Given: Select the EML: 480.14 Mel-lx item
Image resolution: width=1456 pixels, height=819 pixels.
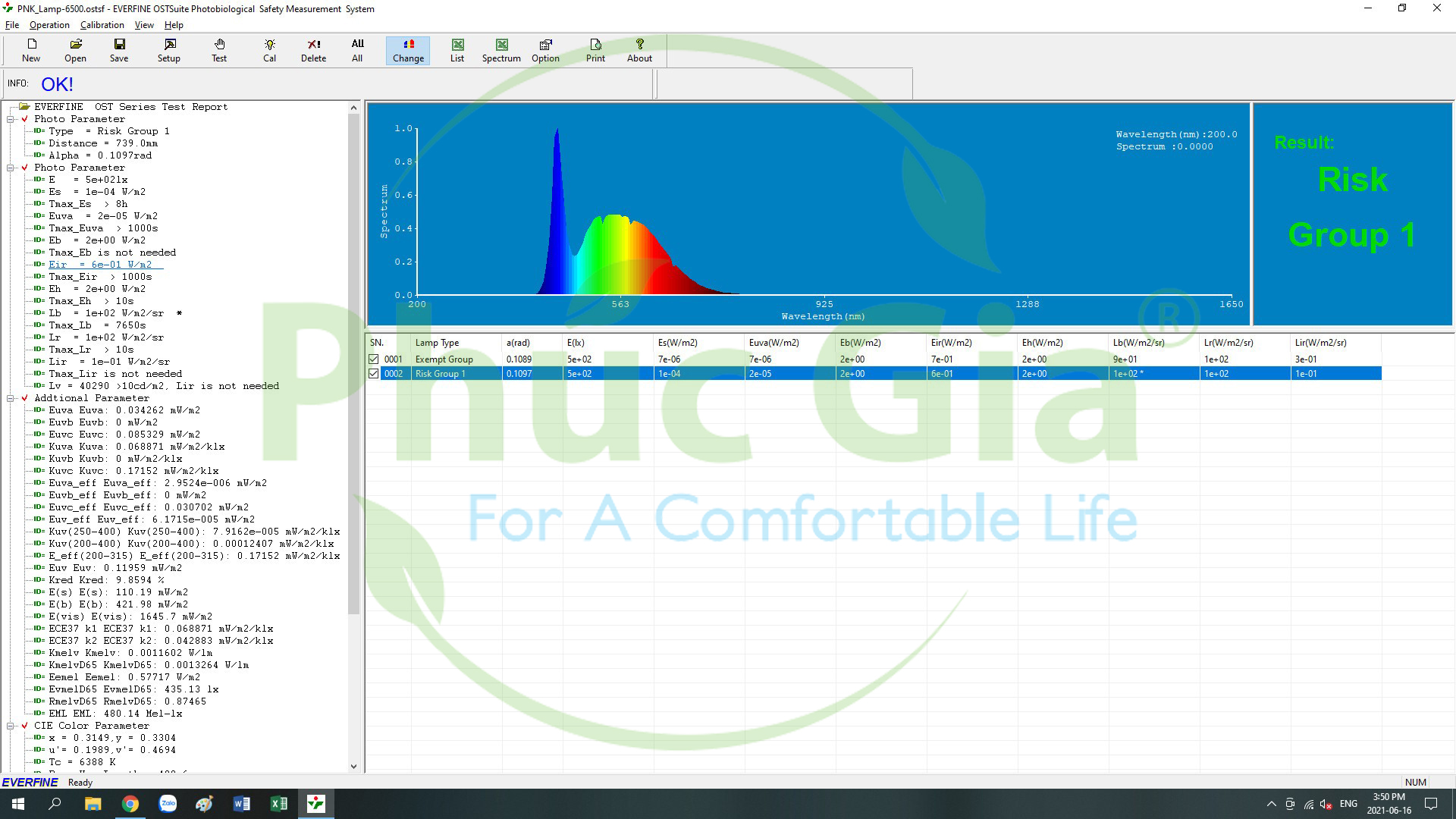Looking at the screenshot, I should click(115, 714).
